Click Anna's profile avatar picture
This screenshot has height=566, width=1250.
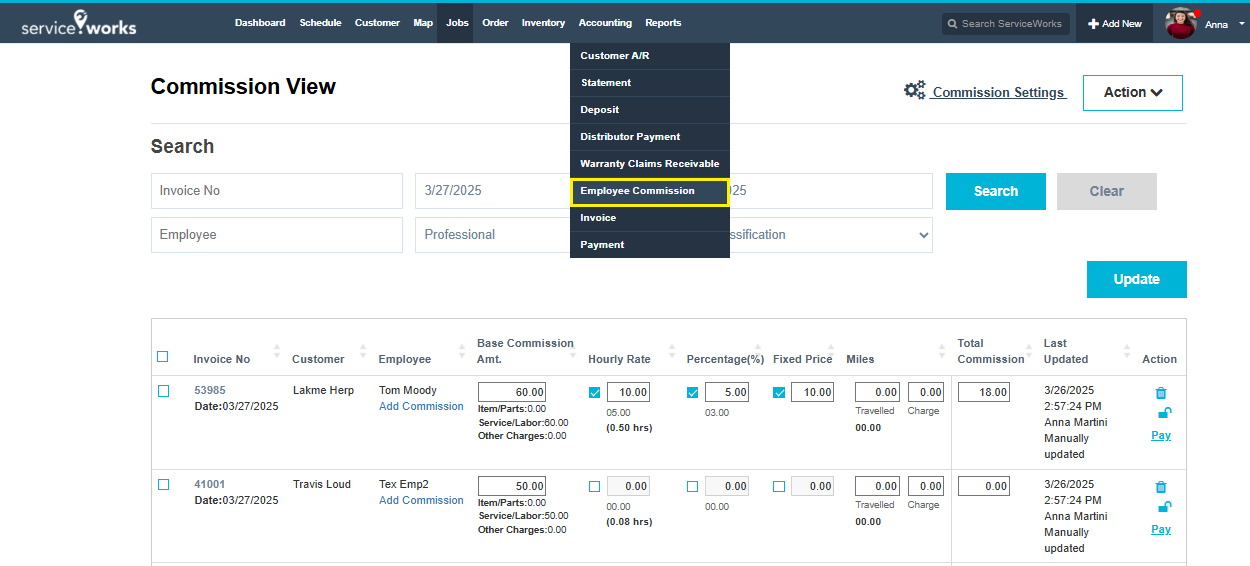1181,23
